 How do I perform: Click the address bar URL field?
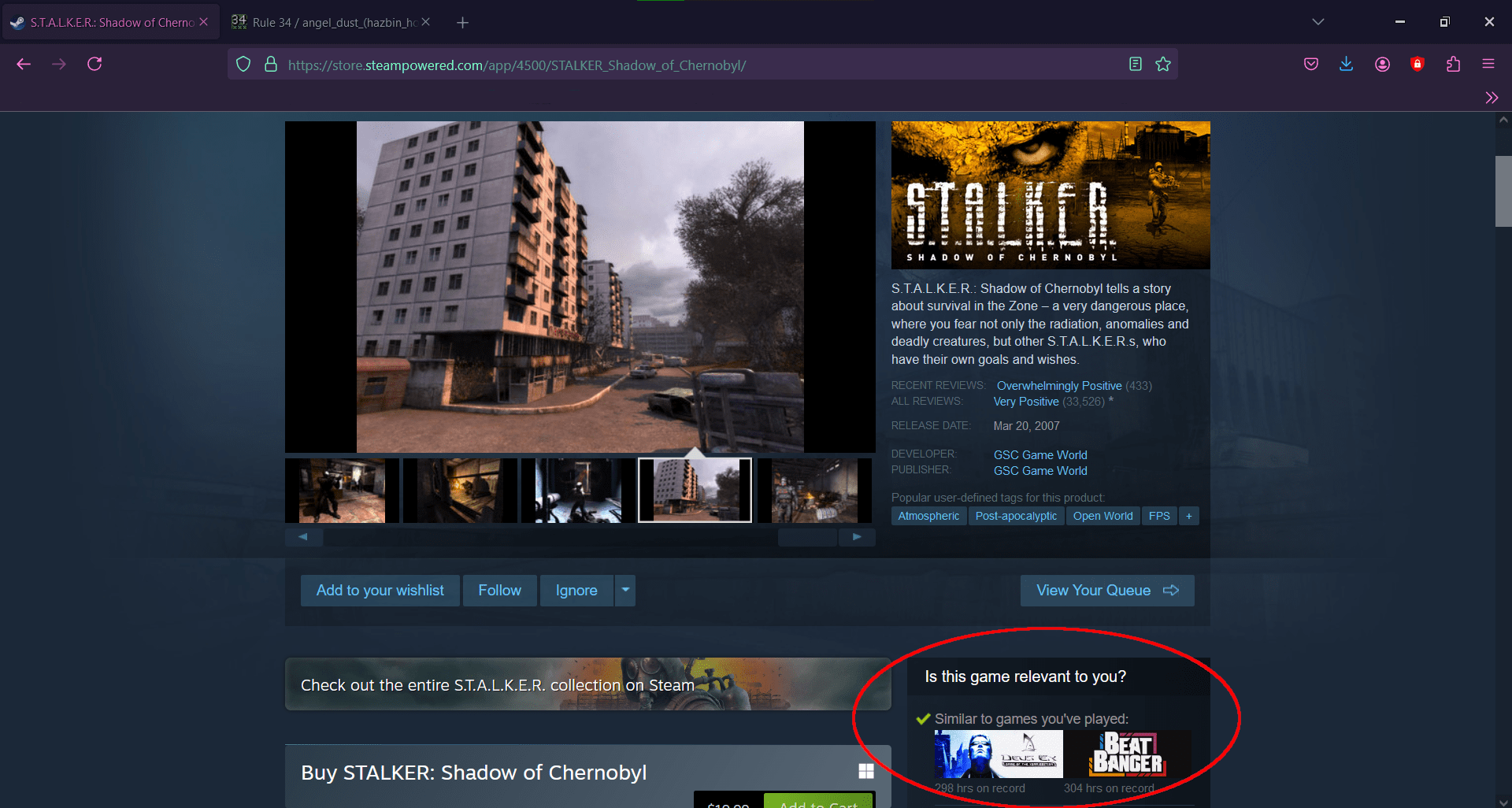[x=701, y=65]
